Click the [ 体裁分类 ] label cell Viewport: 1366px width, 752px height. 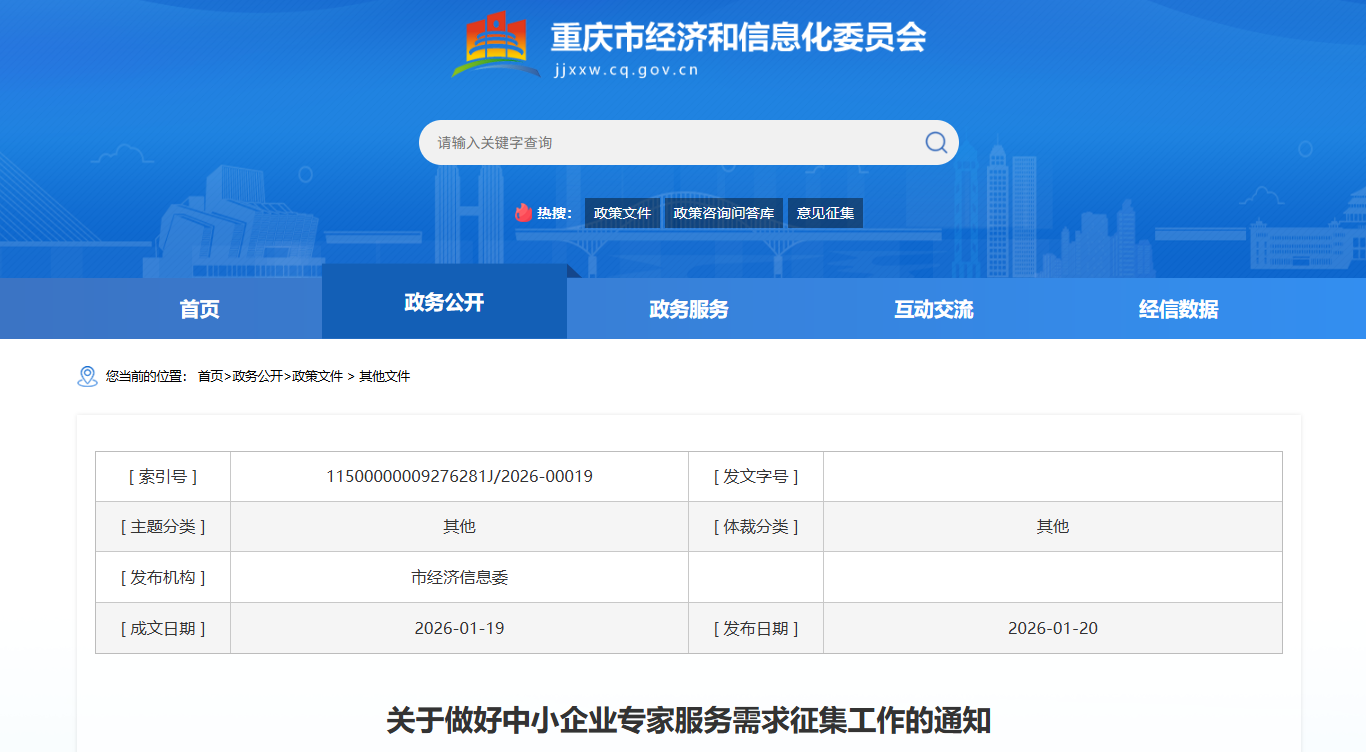(756, 527)
